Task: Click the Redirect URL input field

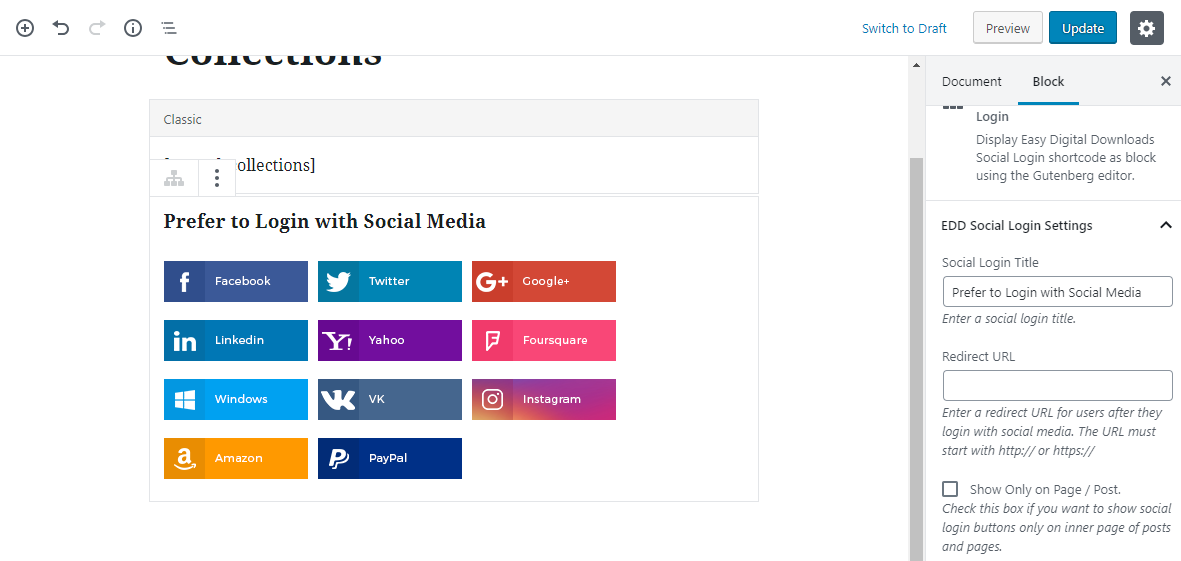Action: pyautogui.click(x=1057, y=385)
